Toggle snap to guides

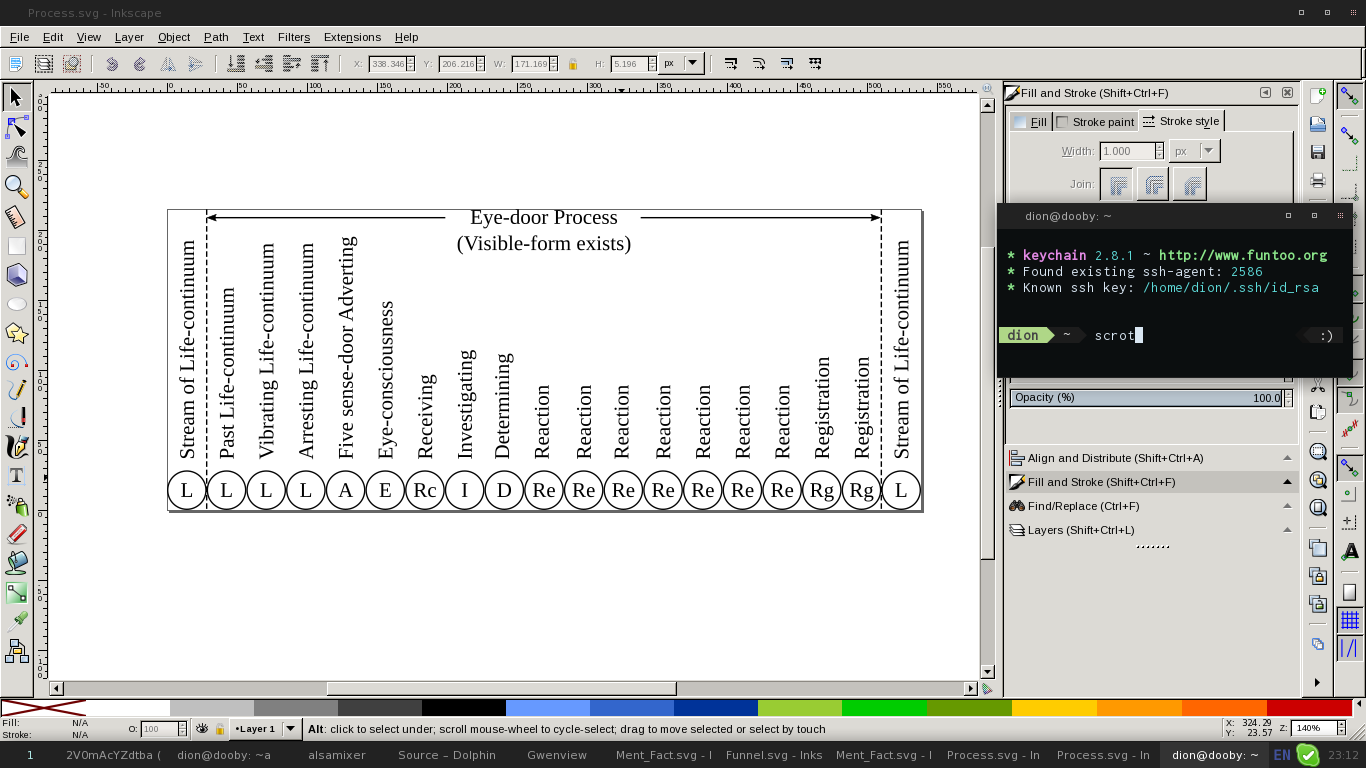click(x=1349, y=649)
